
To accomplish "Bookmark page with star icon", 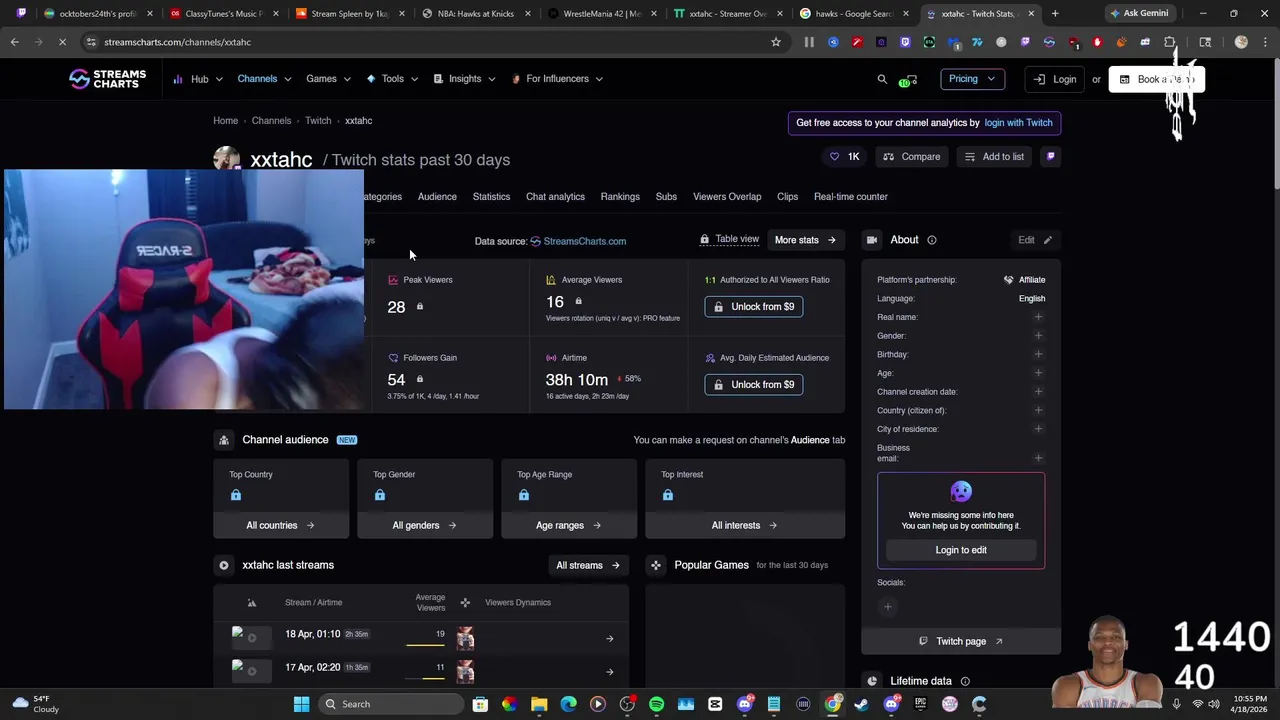I will point(775,42).
